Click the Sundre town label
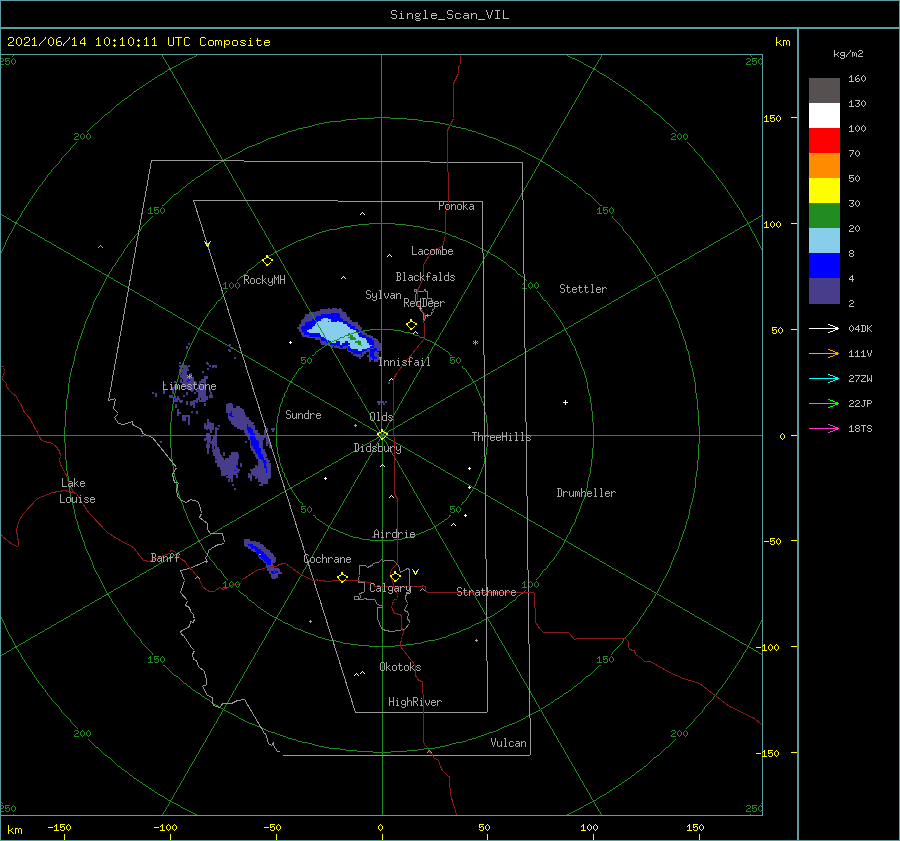Viewport: 900px width, 841px height. point(303,414)
